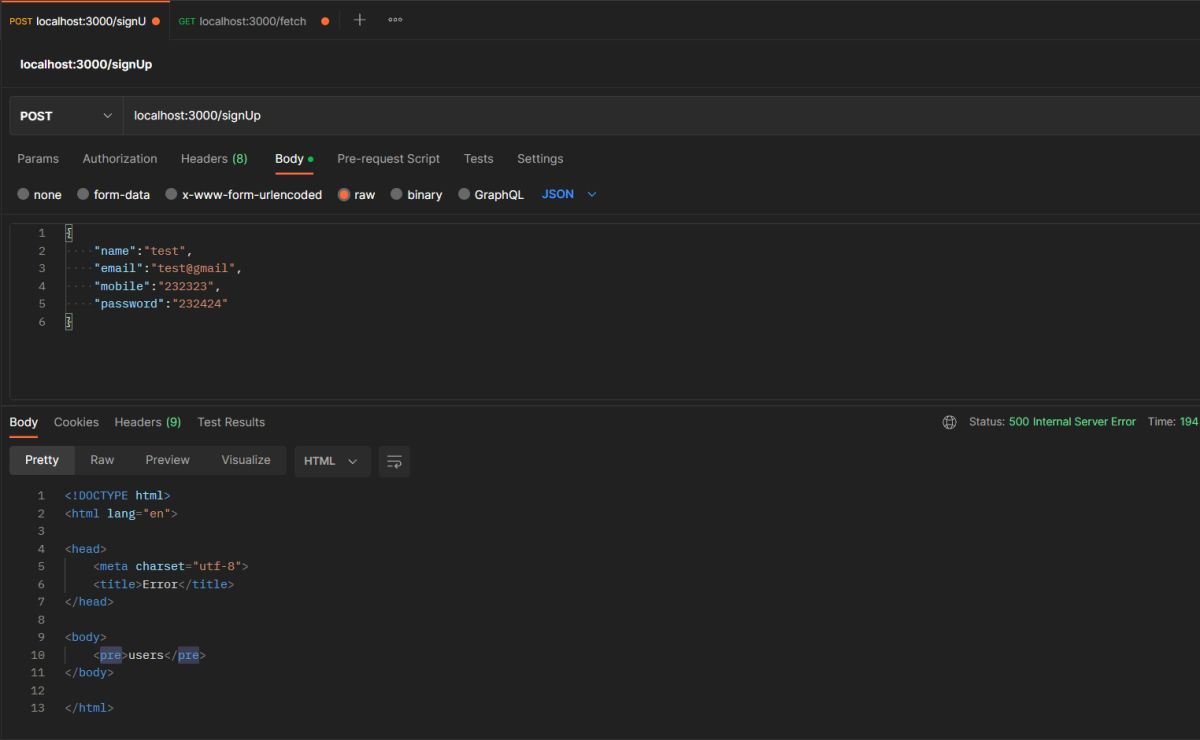
Task: Switch response view to Visualize
Action: click(x=246, y=460)
